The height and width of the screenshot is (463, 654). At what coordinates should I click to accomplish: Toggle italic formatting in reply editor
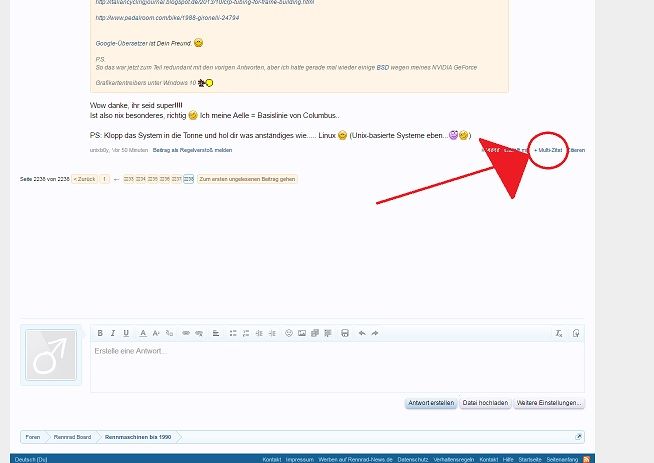(113, 333)
